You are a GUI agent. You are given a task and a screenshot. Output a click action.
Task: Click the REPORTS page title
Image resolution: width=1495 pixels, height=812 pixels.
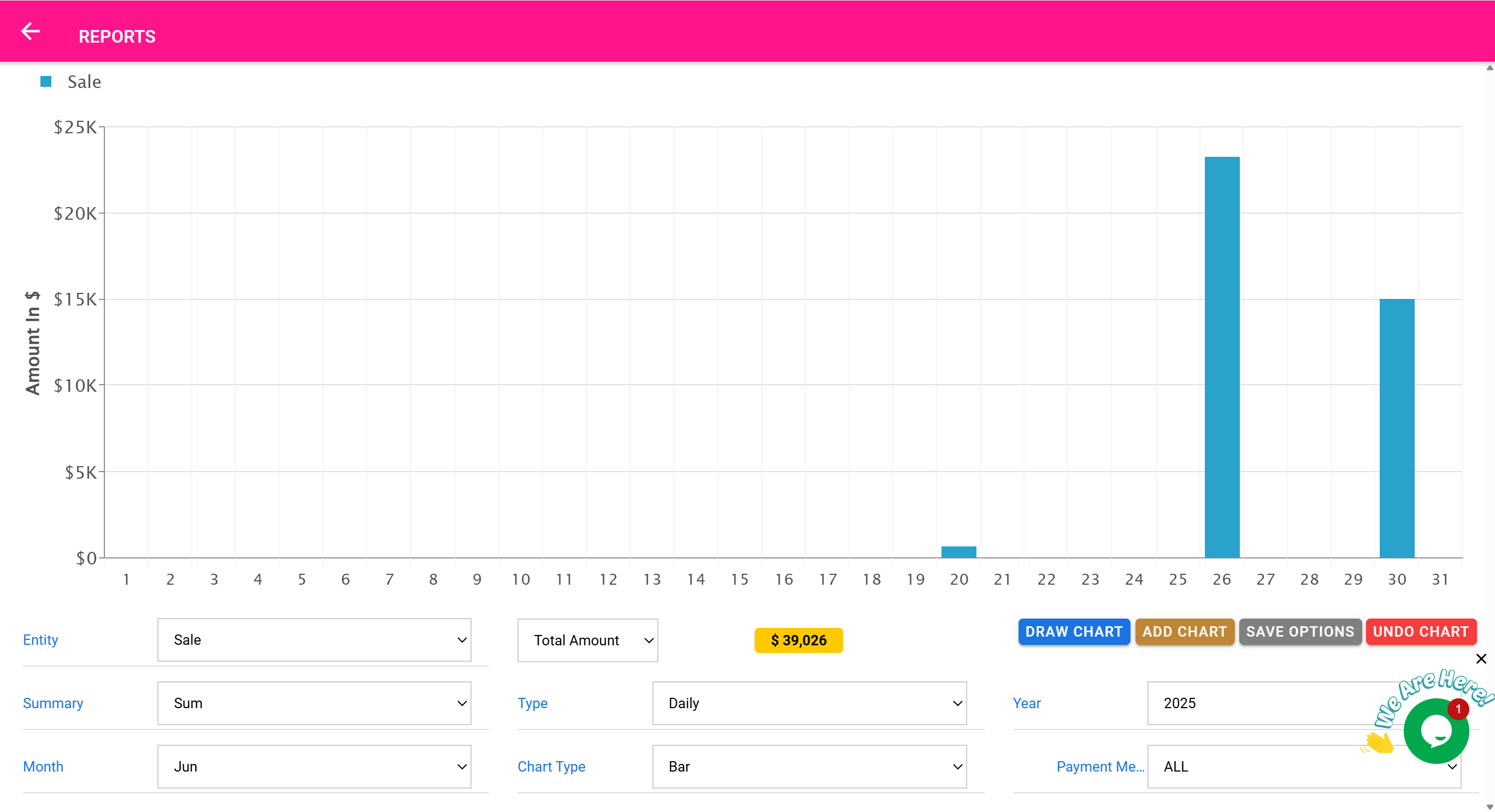[x=117, y=37]
